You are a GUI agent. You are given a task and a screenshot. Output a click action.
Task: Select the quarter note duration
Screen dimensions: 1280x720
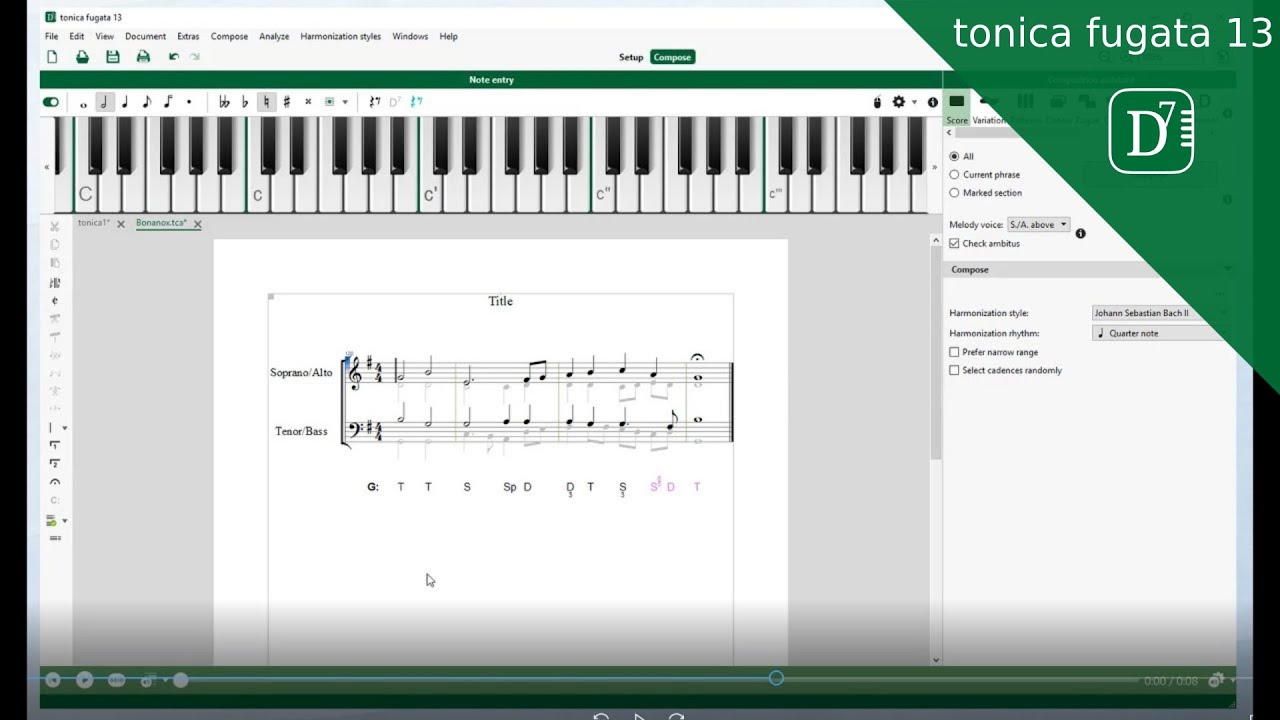125,102
